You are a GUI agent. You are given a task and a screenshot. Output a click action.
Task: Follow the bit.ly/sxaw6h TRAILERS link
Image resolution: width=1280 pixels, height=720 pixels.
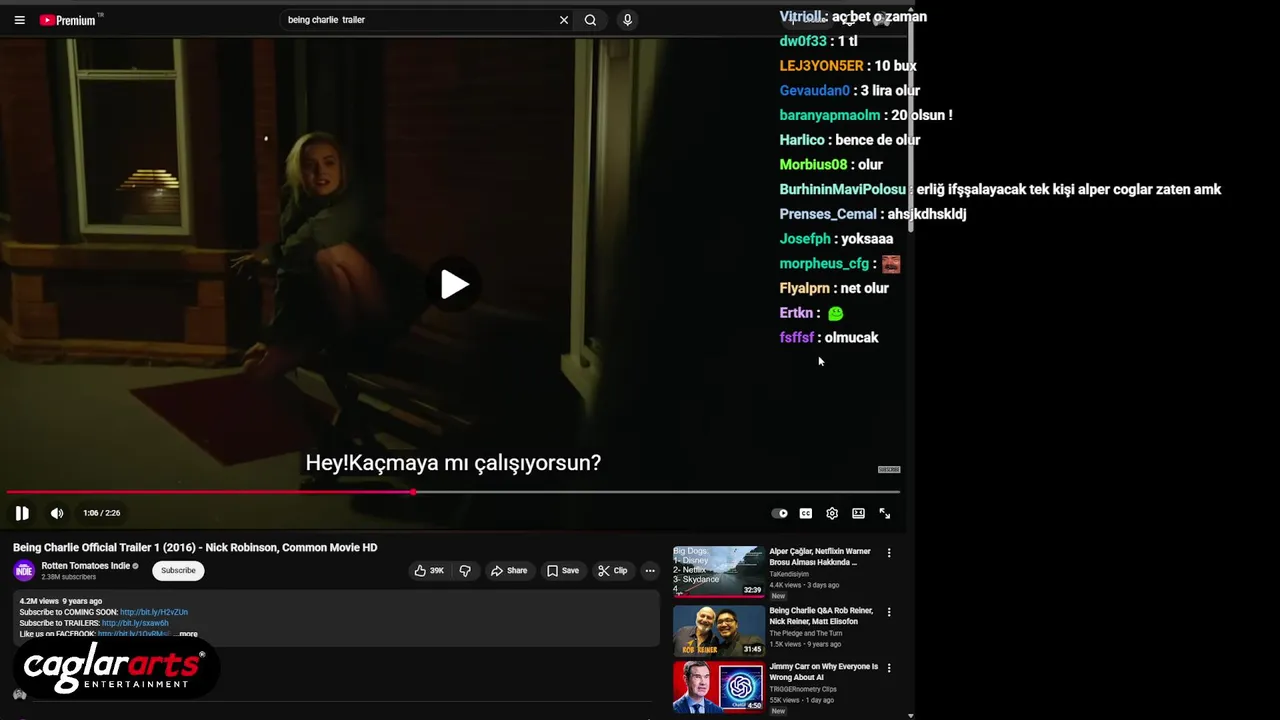tap(135, 623)
